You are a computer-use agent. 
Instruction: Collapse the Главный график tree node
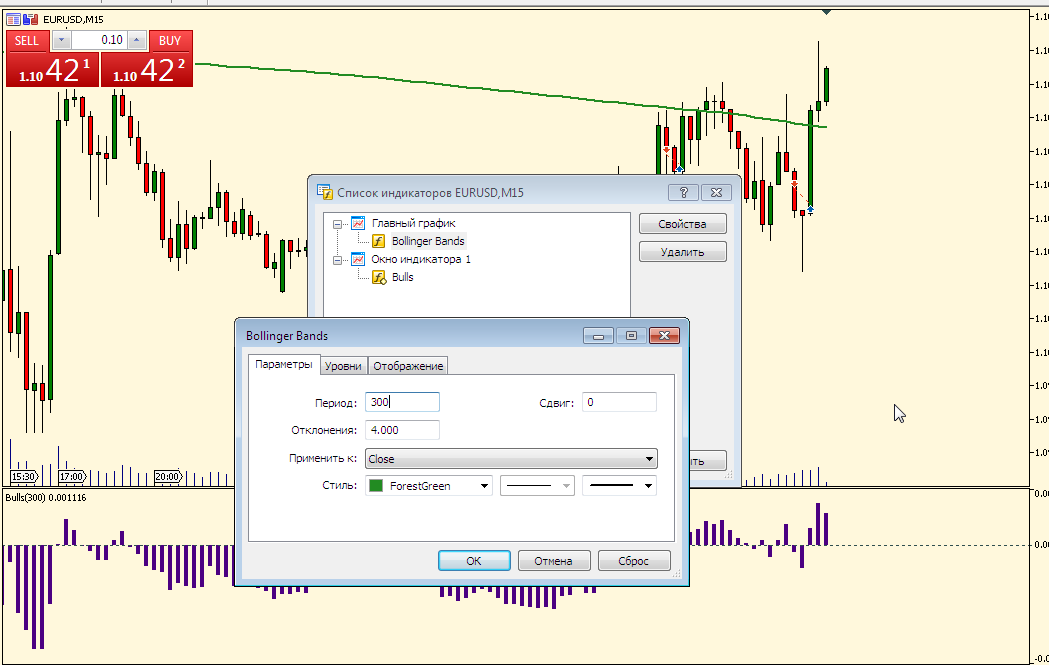338,224
